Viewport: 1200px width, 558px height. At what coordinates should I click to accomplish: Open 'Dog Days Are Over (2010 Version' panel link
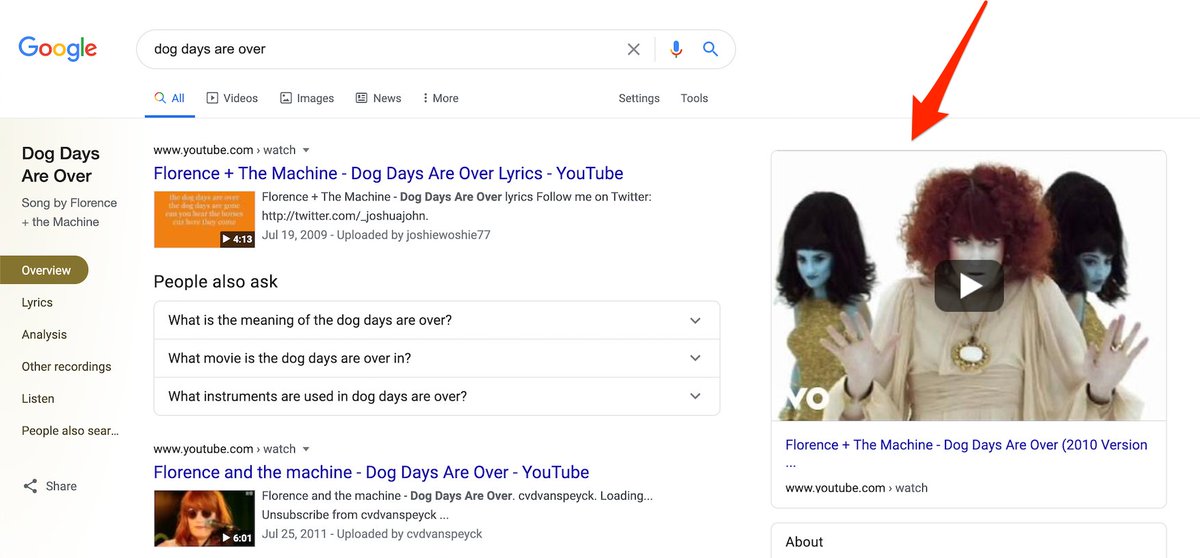966,454
